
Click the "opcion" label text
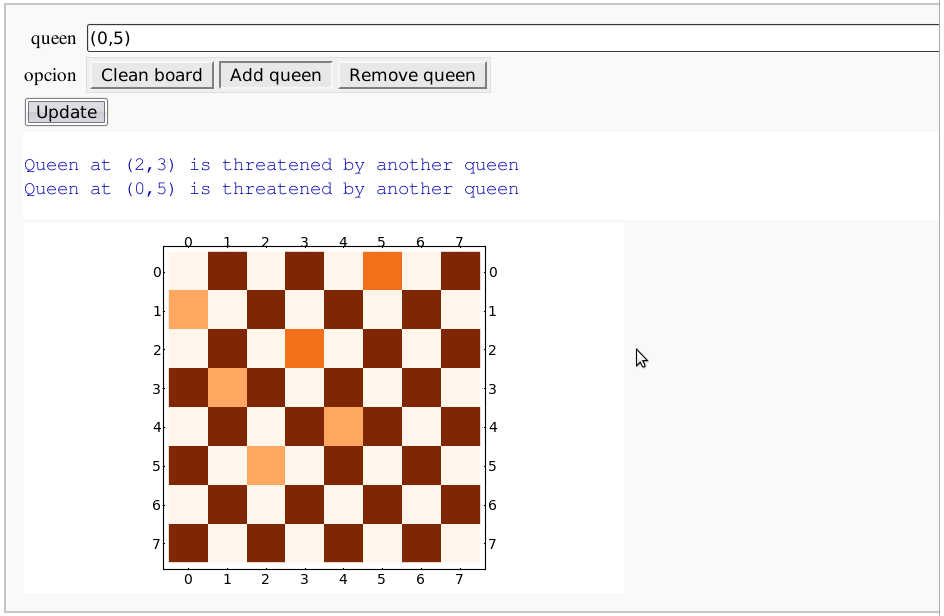[x=50, y=75]
